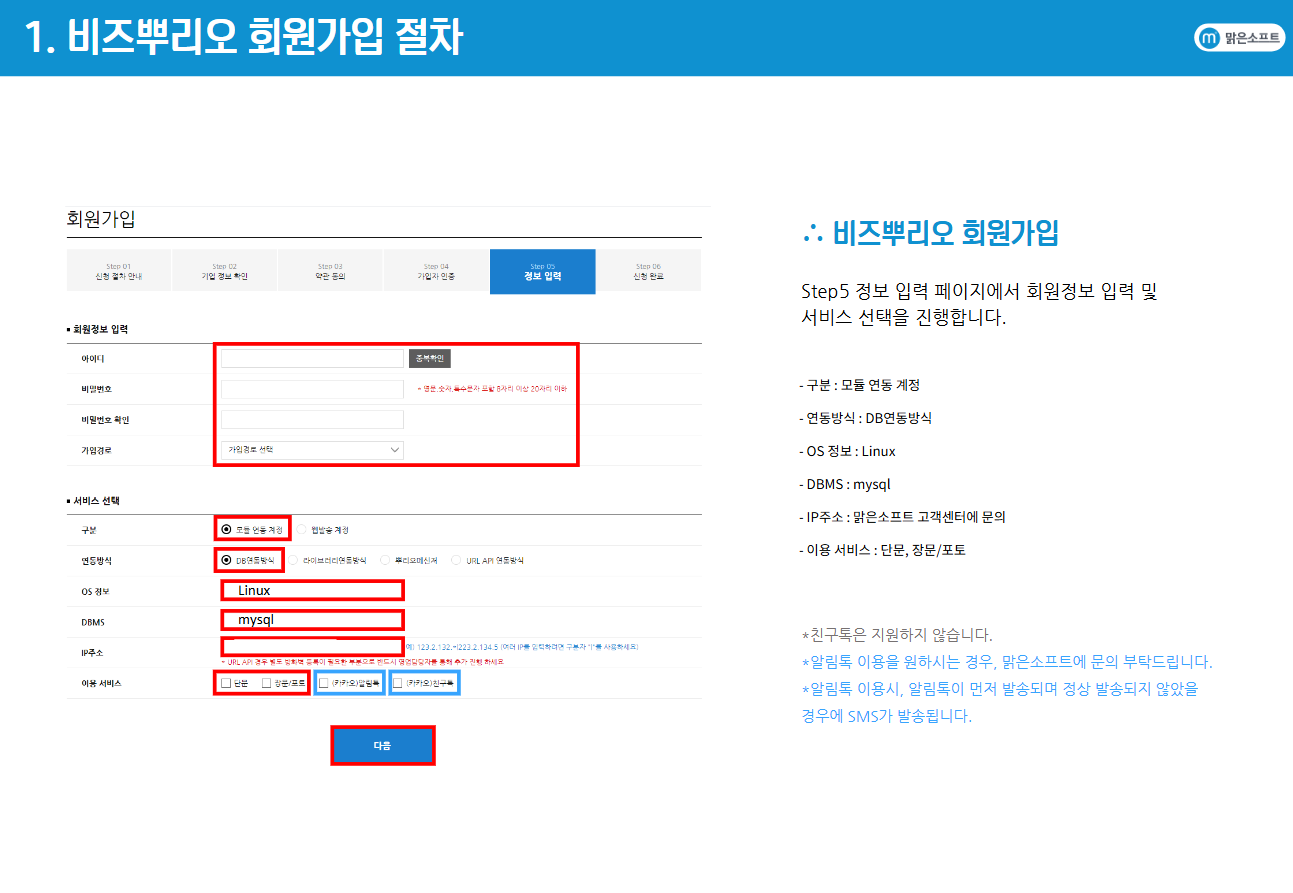Click the '*친구톡은 지원하지 않습니다.' note

click(897, 635)
